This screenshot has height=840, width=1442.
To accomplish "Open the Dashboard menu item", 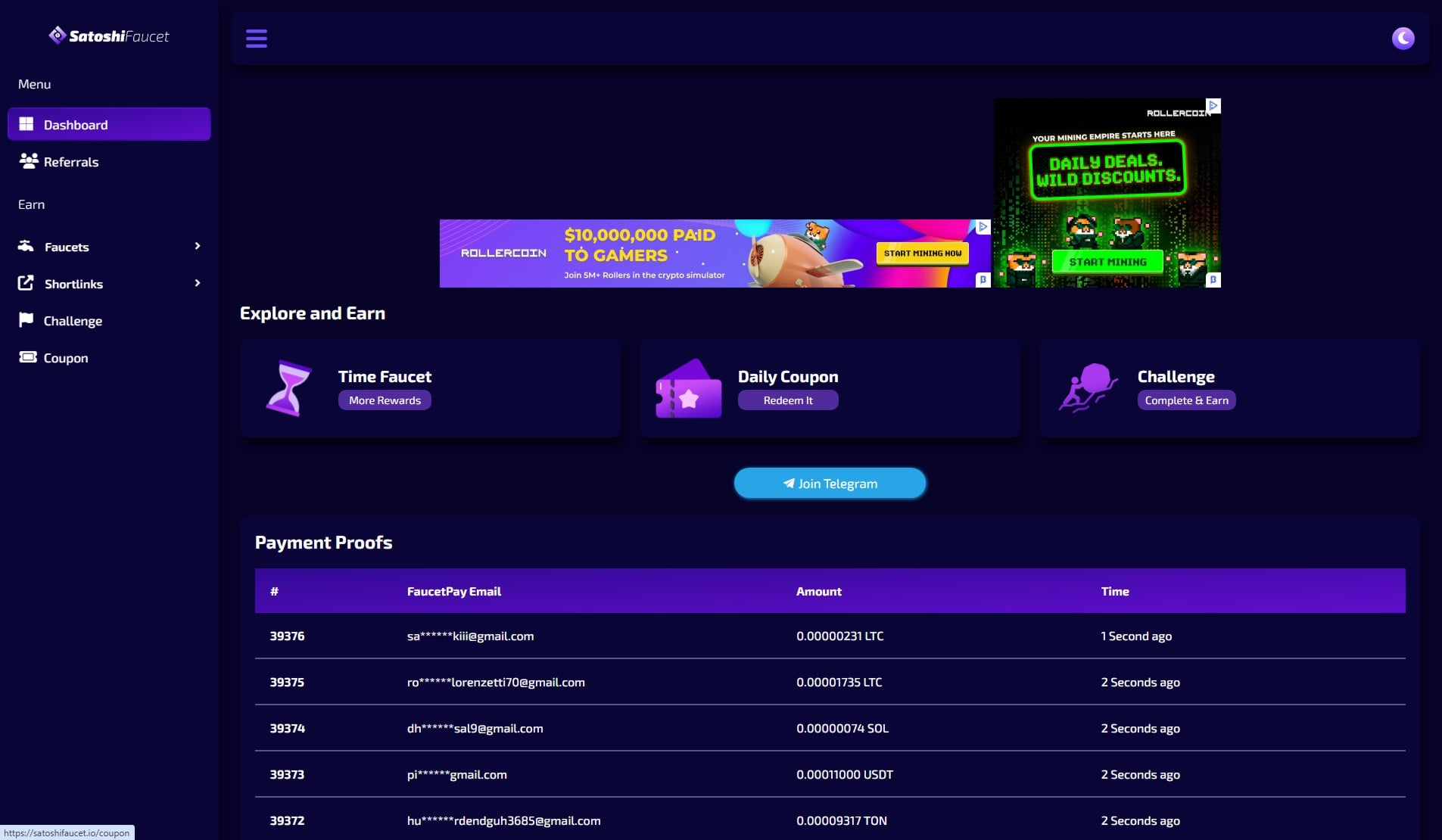I will [109, 124].
